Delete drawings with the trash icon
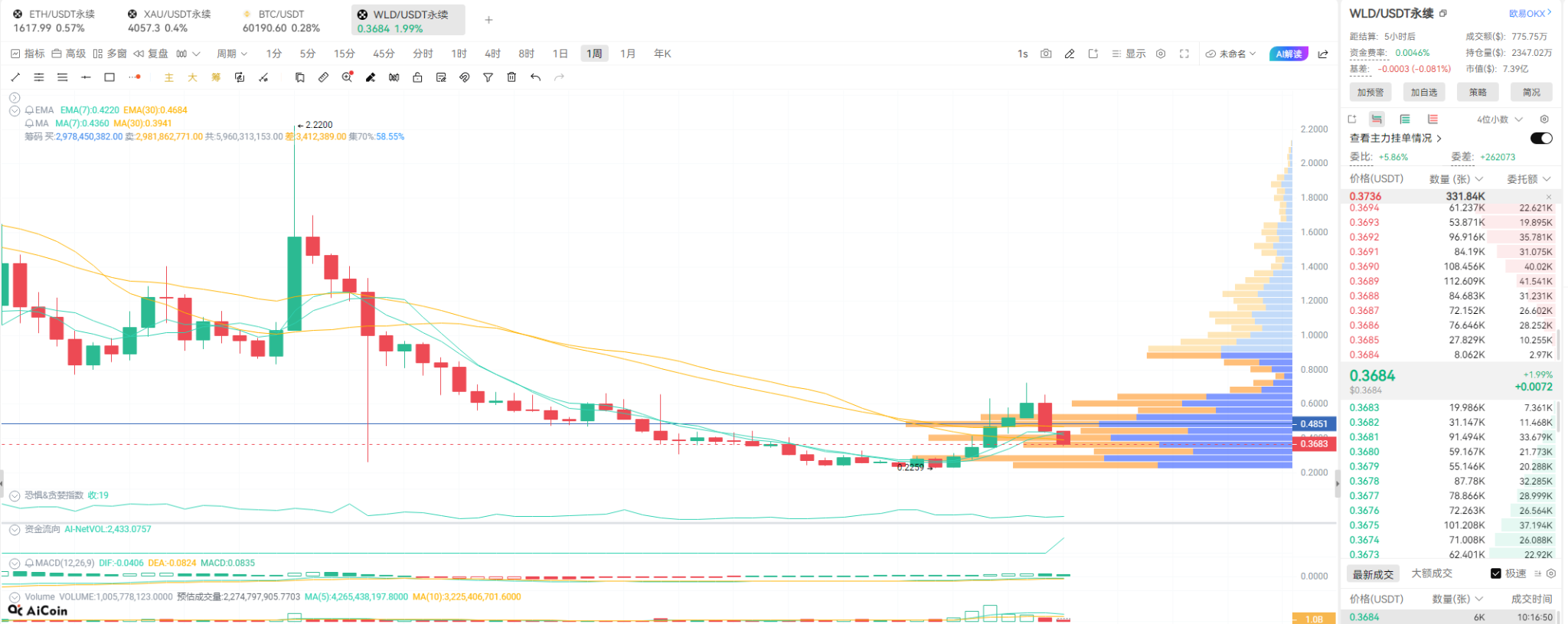 pos(511,77)
